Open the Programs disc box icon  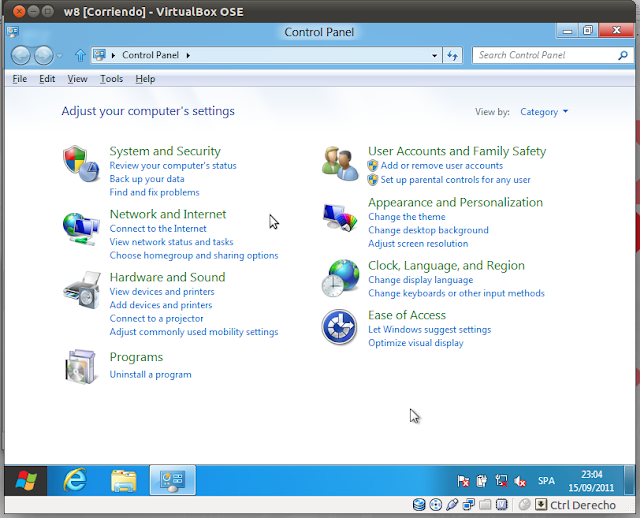click(x=81, y=367)
